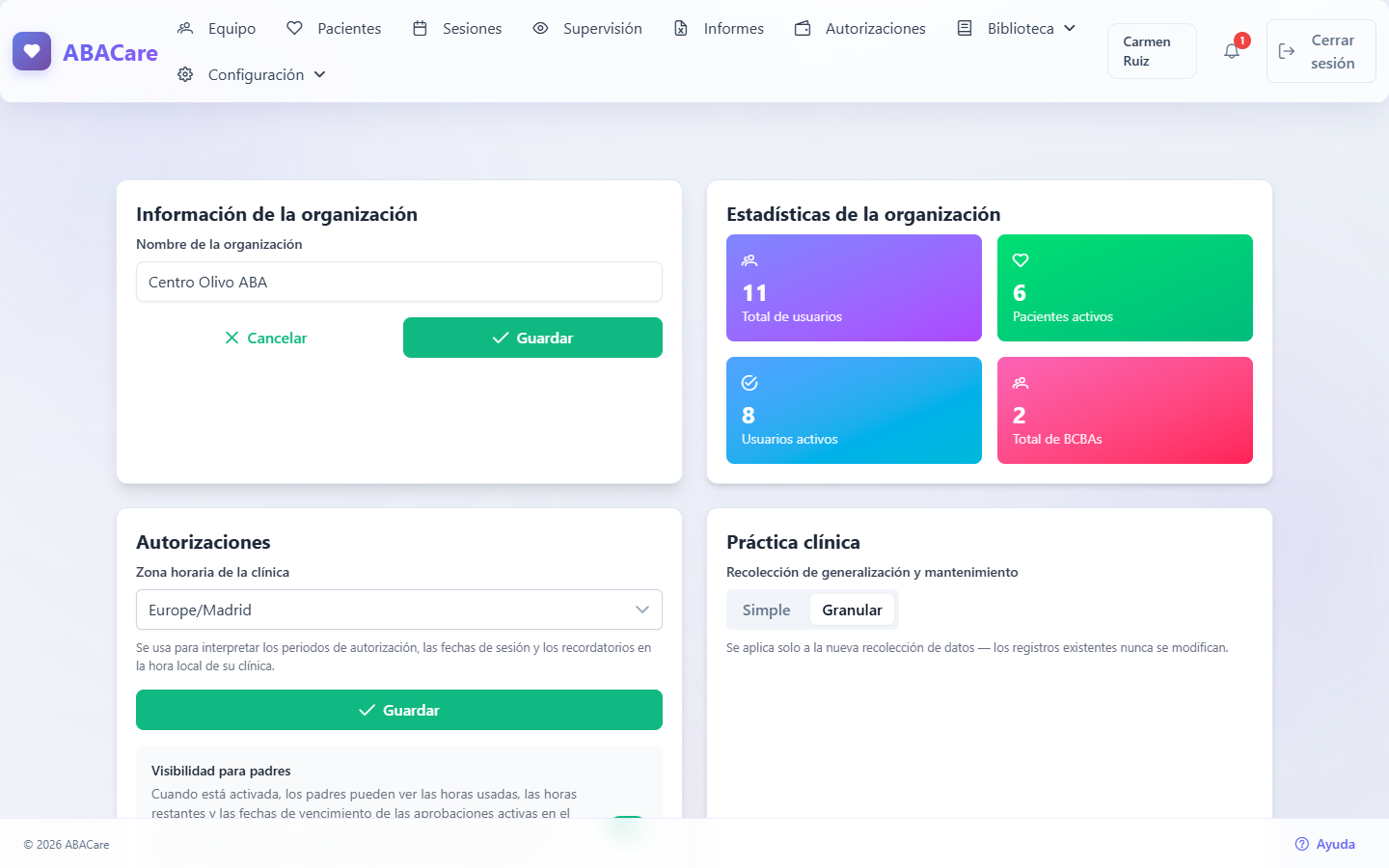Viewport: 1389px width, 868px height.
Task: Open the Europe/Madrid timezone dropdown
Action: point(399,610)
